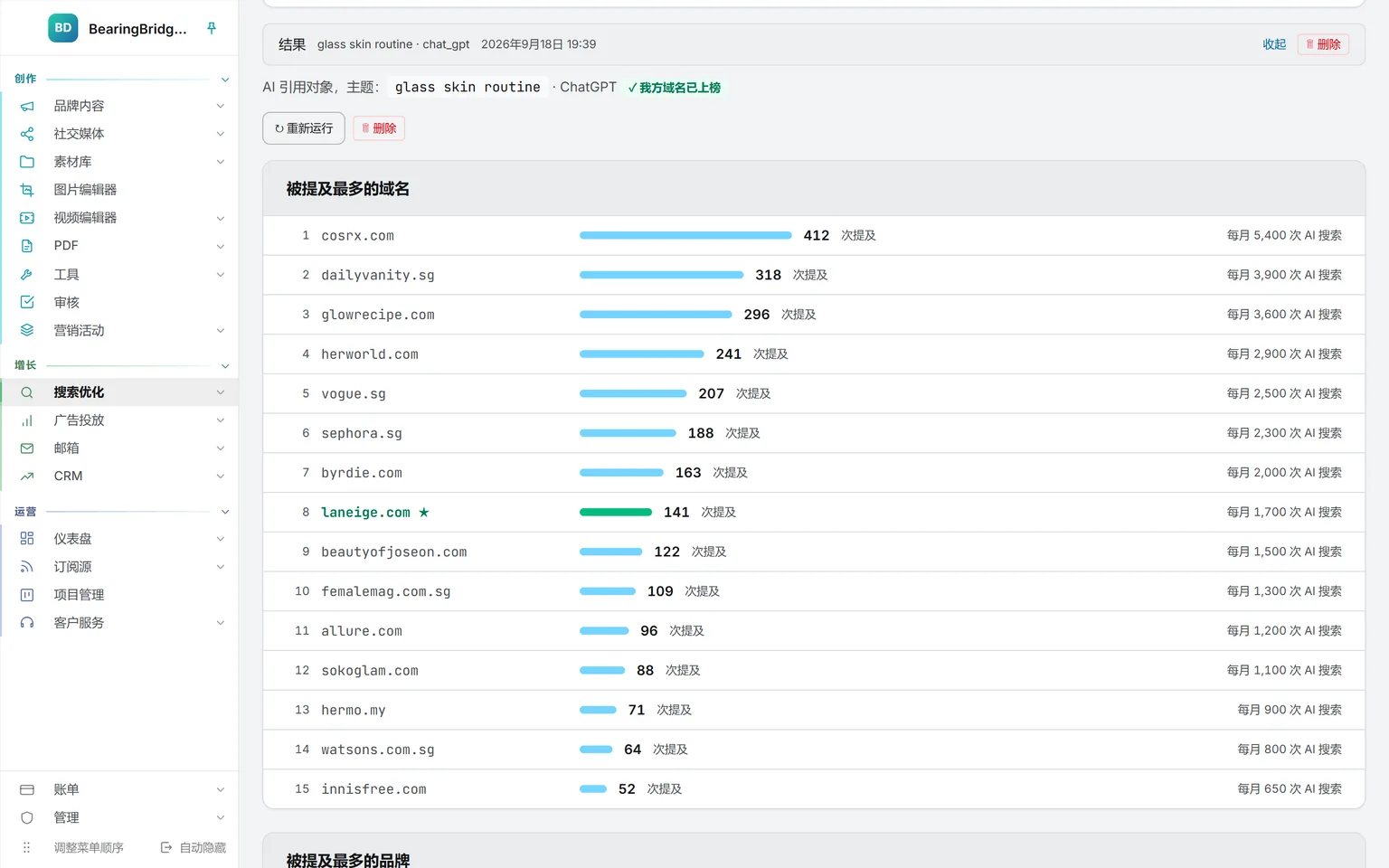Expand the 管理 submenu chevron

(x=220, y=817)
